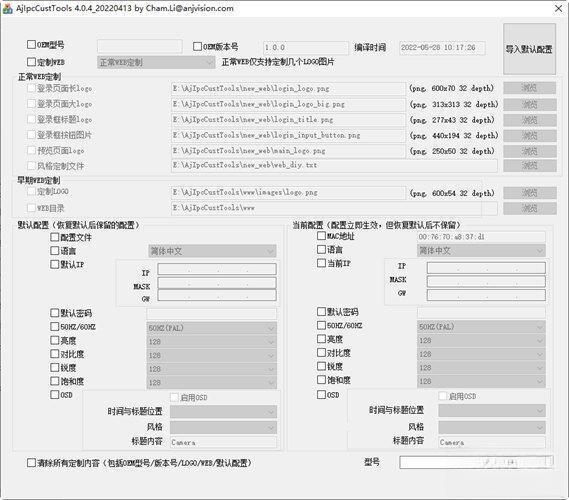Check 配置文件 under default config
This screenshot has height=500, width=569.
tap(54, 237)
